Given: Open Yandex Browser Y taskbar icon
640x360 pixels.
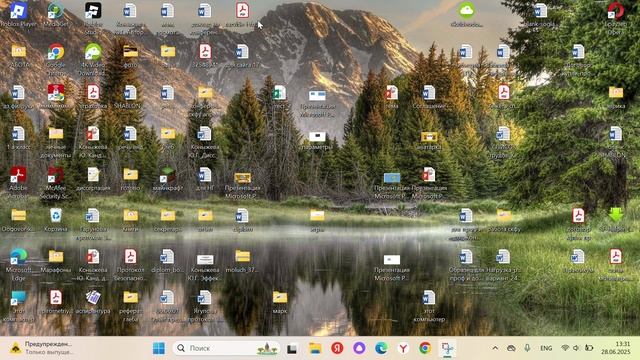Looking at the screenshot, I should (x=403, y=348).
